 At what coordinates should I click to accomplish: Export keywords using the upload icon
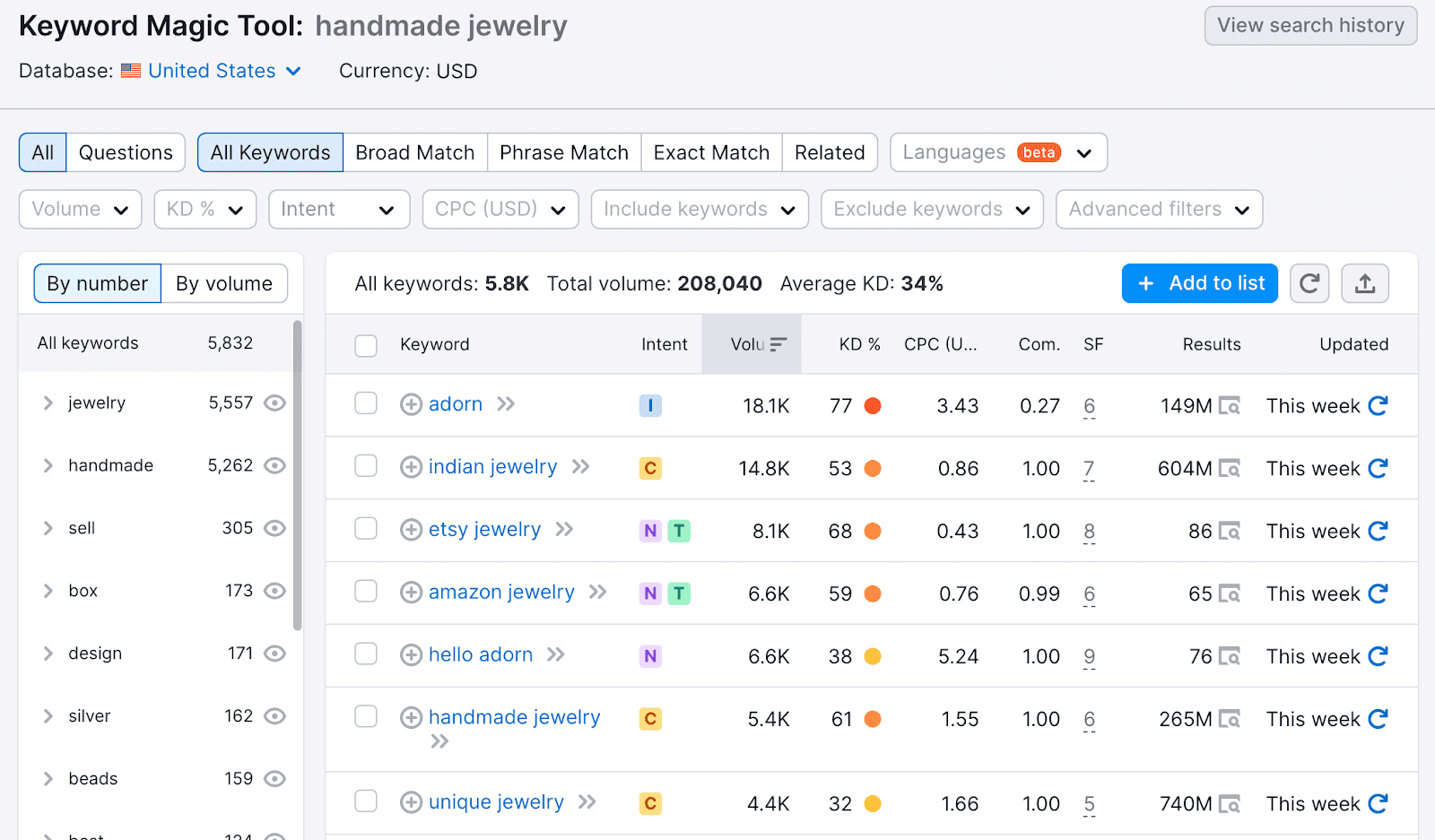point(1365,283)
